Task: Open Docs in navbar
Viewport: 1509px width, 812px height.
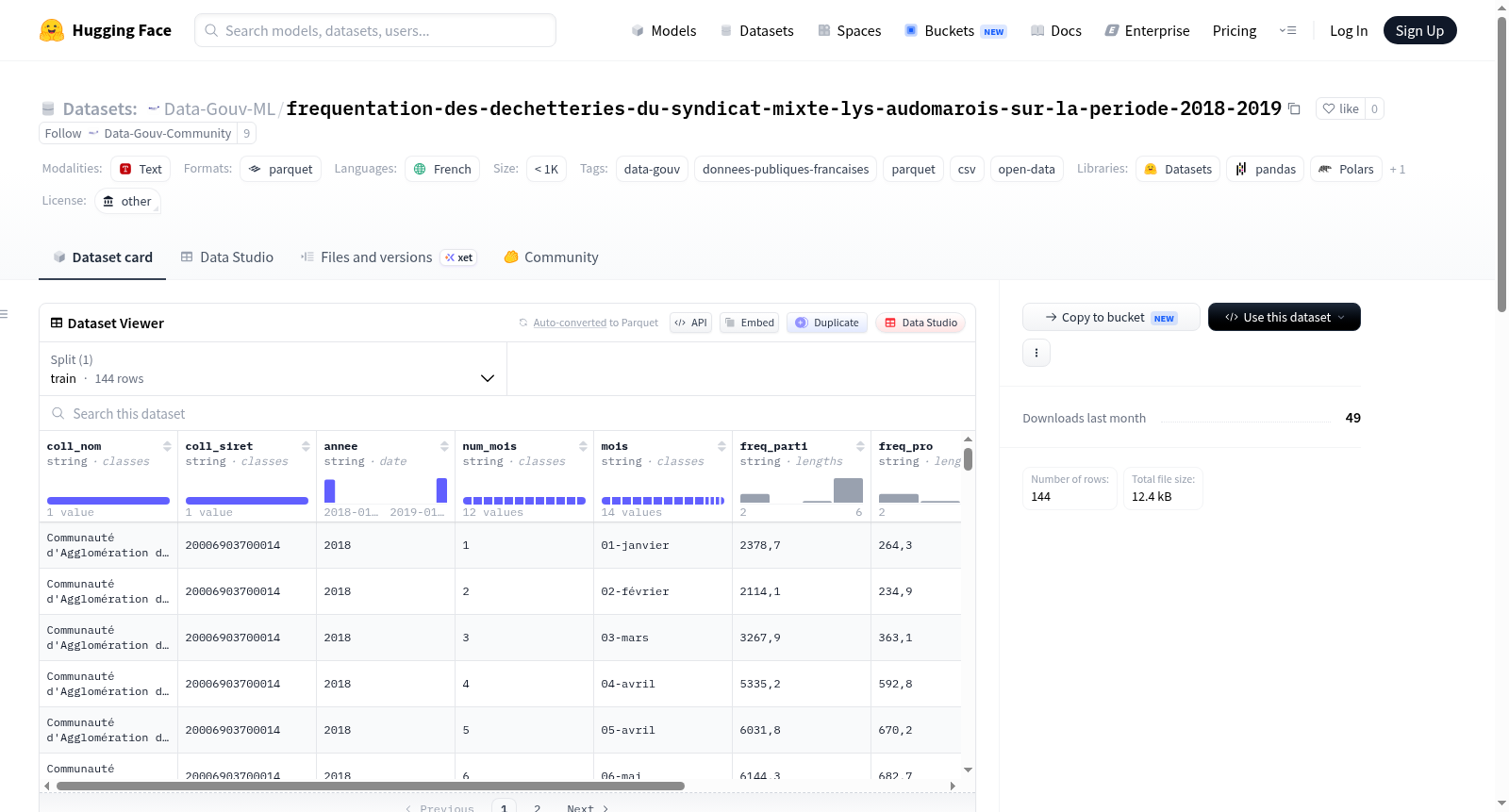Action: 1056,30
